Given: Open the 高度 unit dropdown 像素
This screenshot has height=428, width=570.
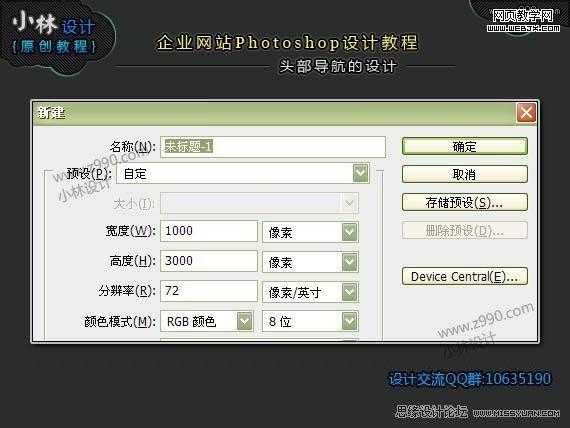Looking at the screenshot, I should pos(310,262).
